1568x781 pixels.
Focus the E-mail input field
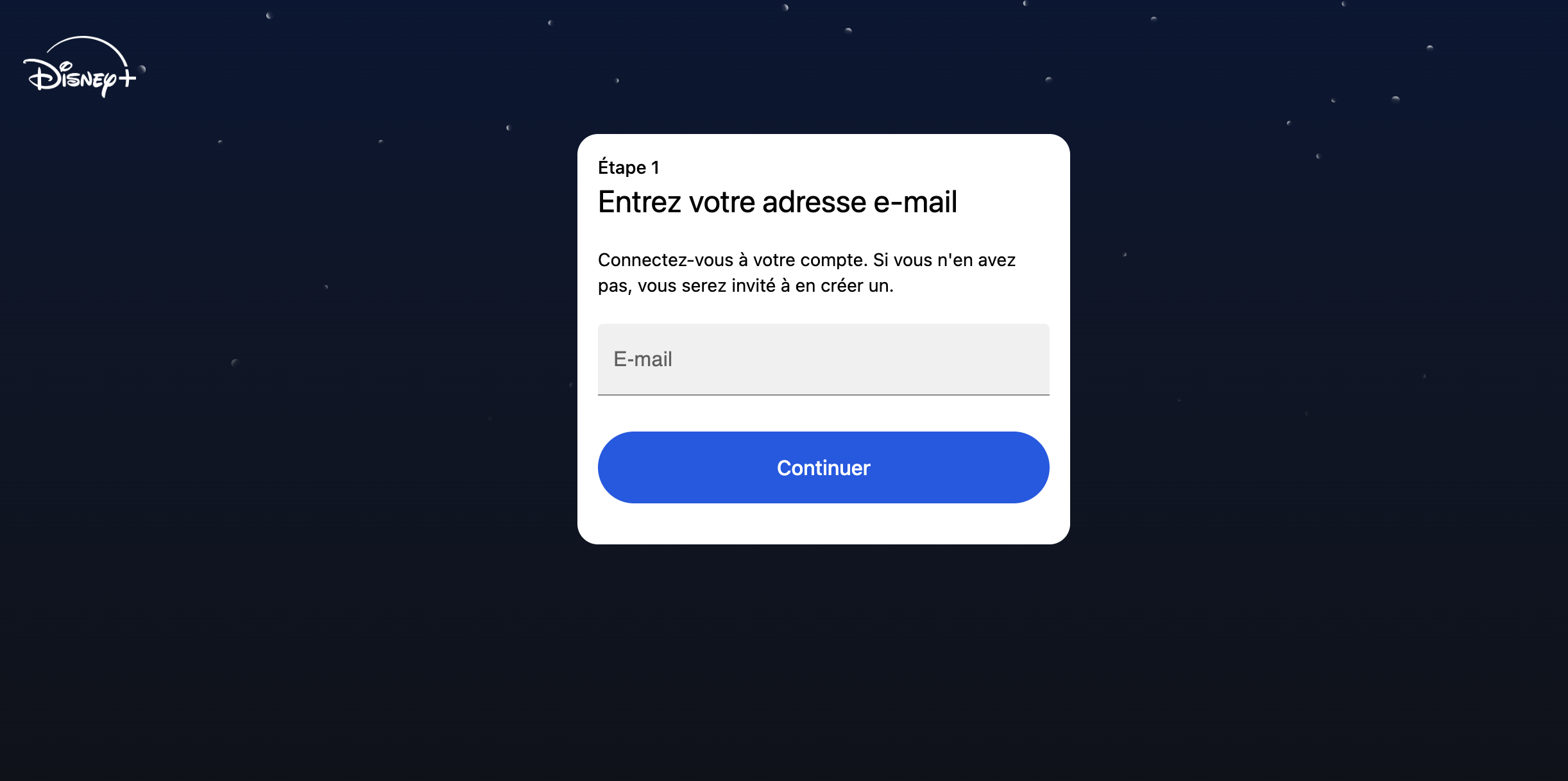pos(823,359)
